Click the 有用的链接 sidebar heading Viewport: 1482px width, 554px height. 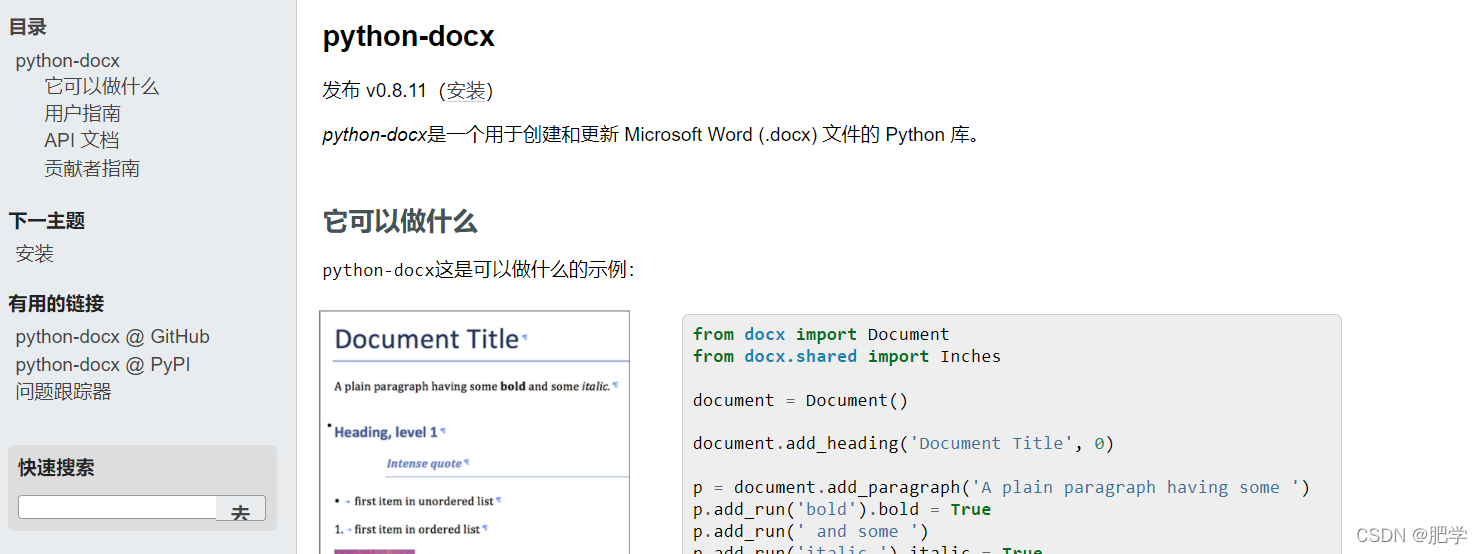click(56, 304)
